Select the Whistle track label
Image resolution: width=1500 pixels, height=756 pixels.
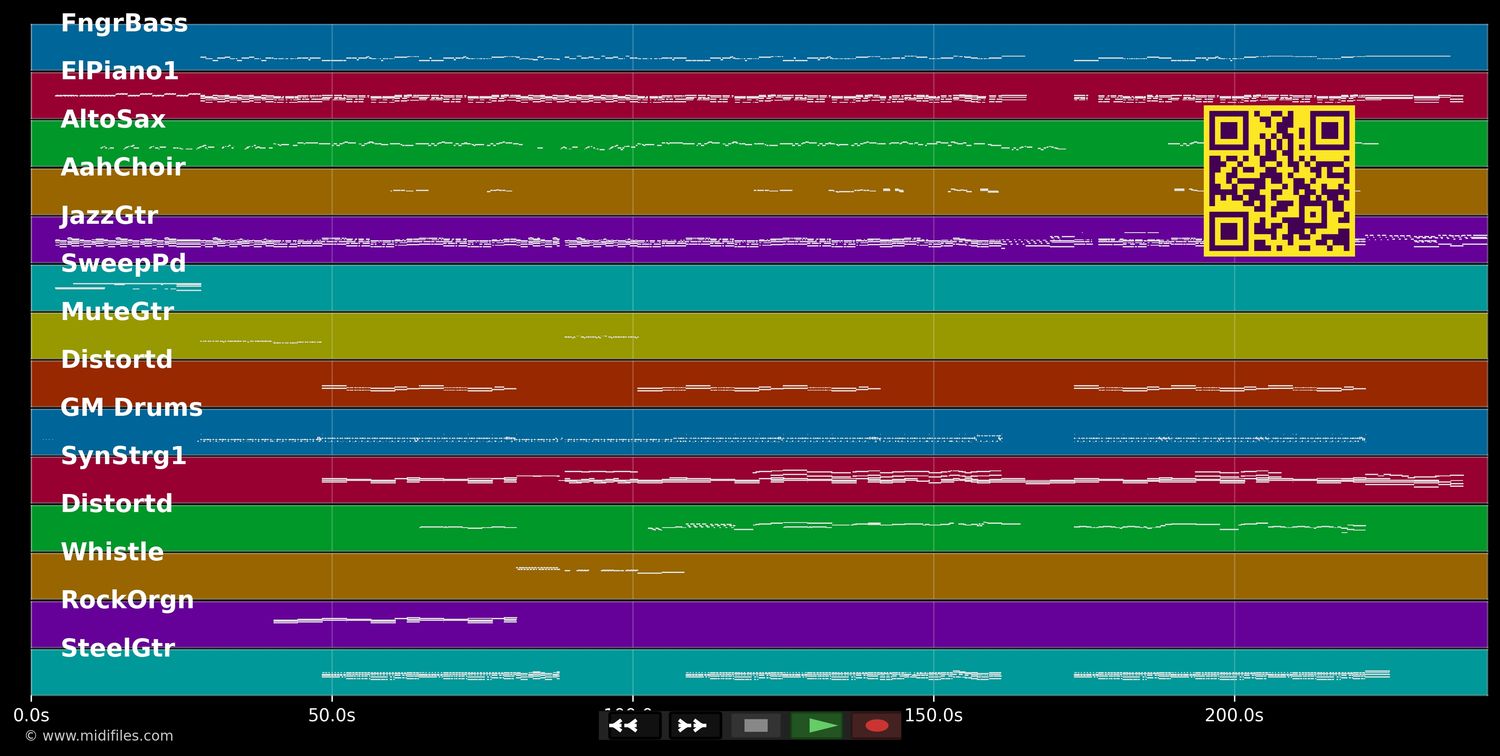tap(112, 552)
